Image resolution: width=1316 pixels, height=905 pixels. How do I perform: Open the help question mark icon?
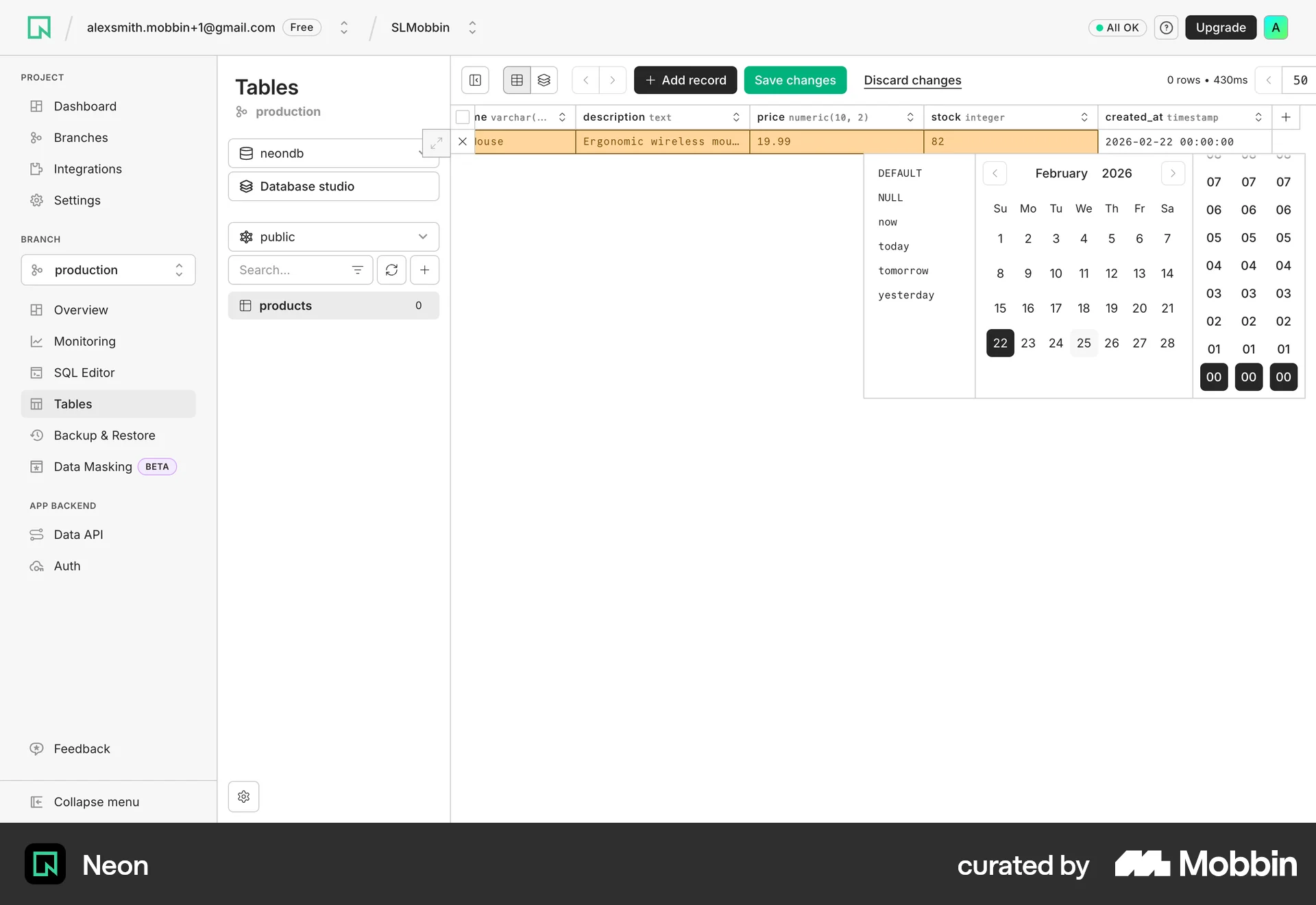(1166, 27)
